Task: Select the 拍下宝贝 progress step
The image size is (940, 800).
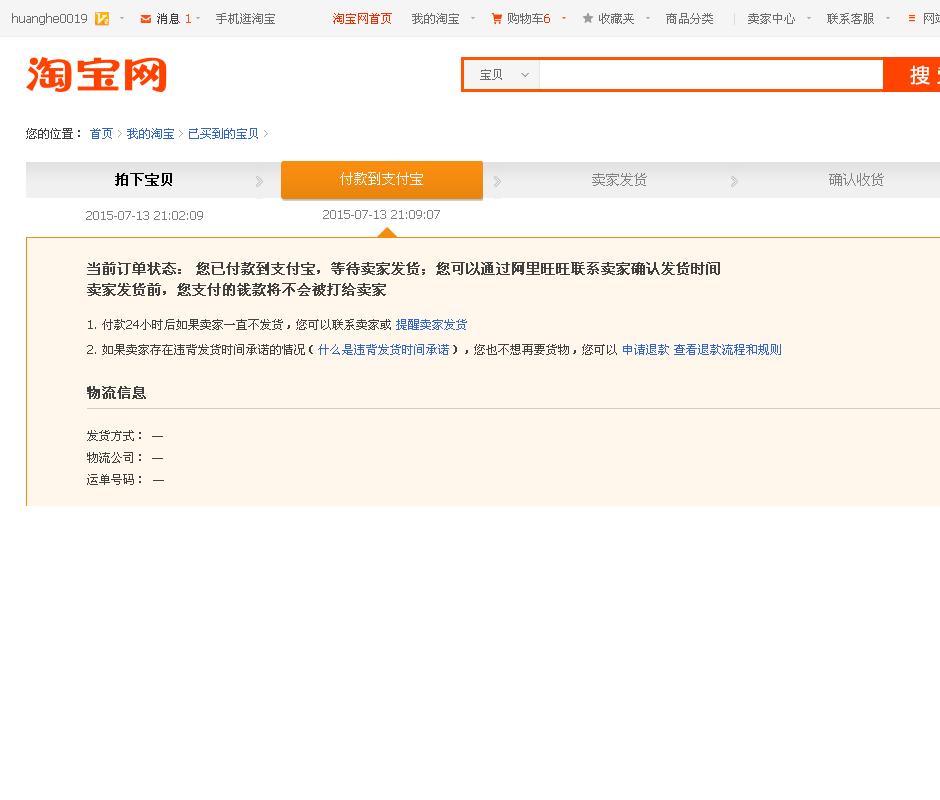Action: click(144, 180)
